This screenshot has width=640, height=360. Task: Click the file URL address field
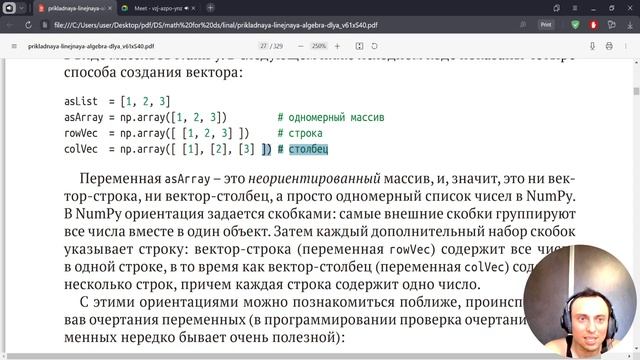pyautogui.click(x=216, y=25)
